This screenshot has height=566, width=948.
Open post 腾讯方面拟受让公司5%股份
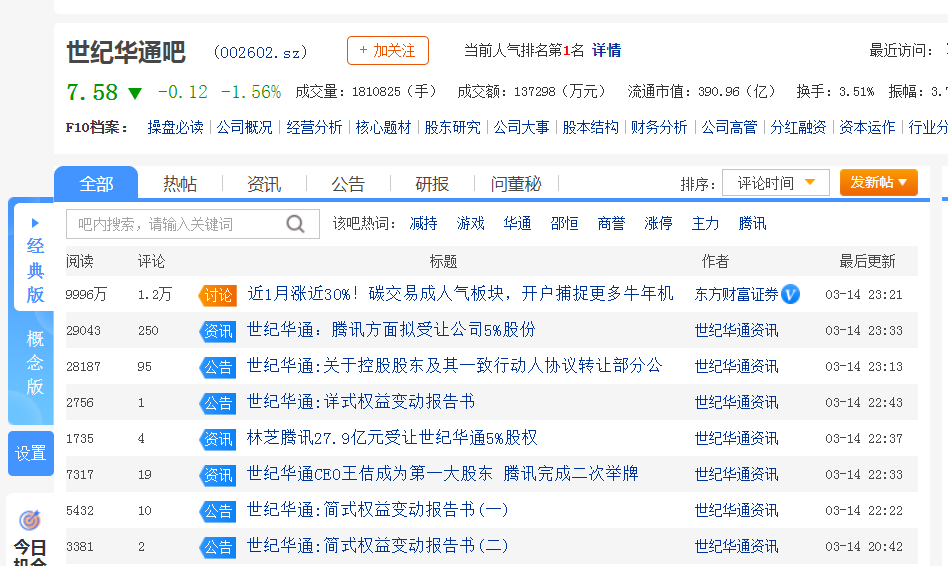pos(391,330)
